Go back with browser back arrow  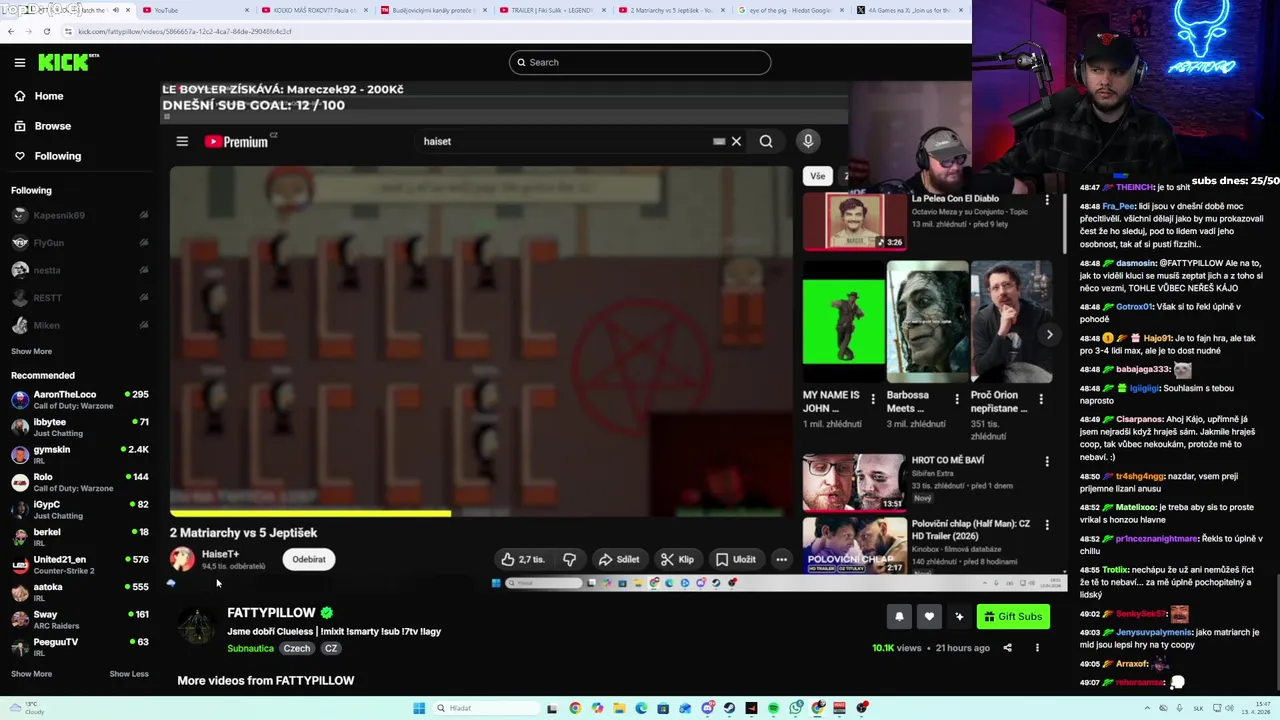tap(10, 31)
